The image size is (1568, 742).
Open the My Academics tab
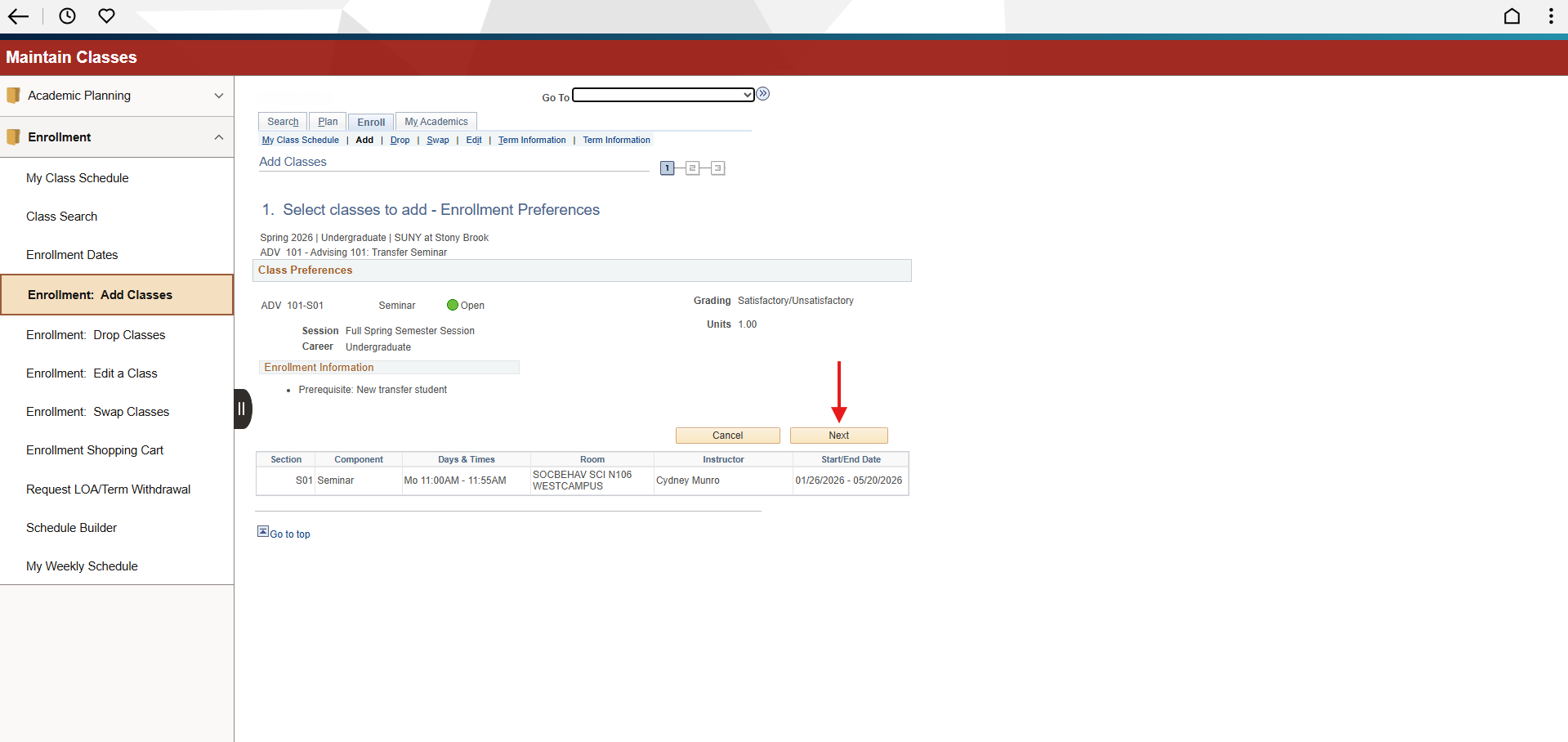tap(436, 122)
